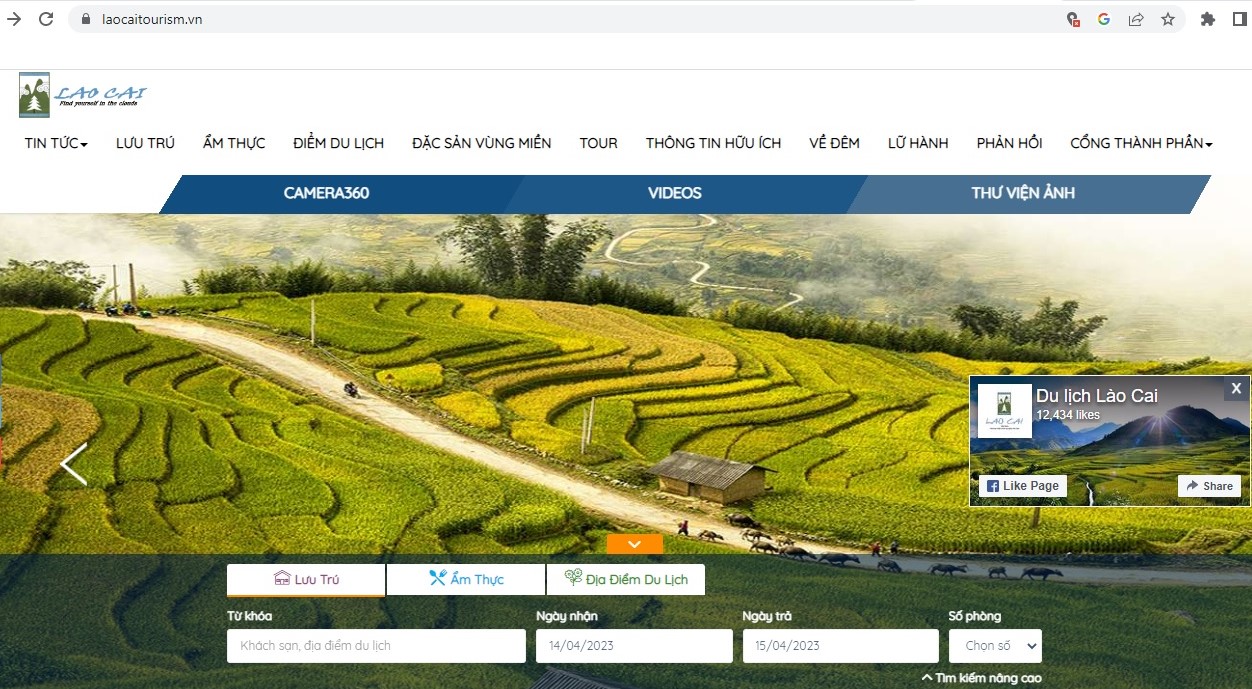
Task: Switch to the CAMERA360 tab
Action: pyautogui.click(x=326, y=193)
